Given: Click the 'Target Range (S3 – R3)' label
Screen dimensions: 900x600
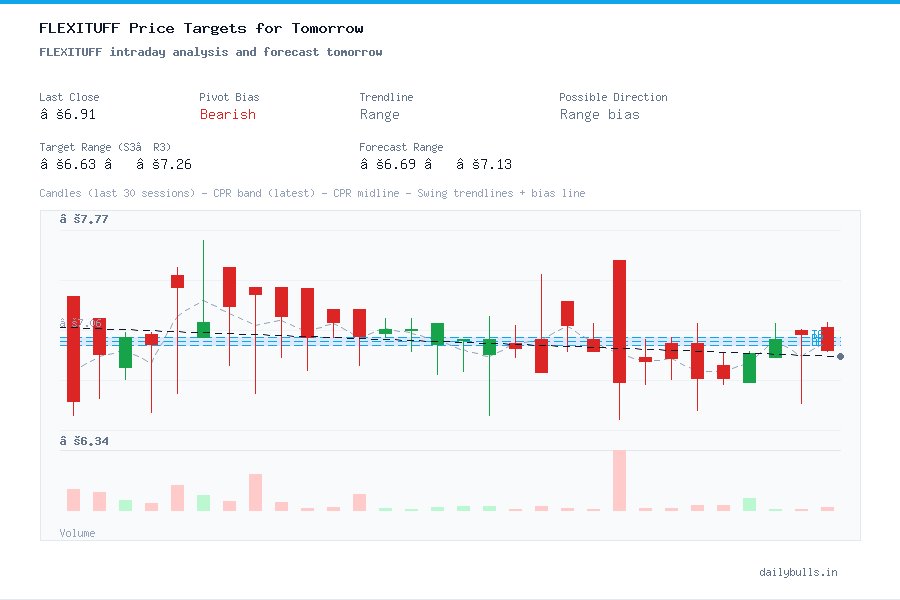Looking at the screenshot, I should point(105,147).
